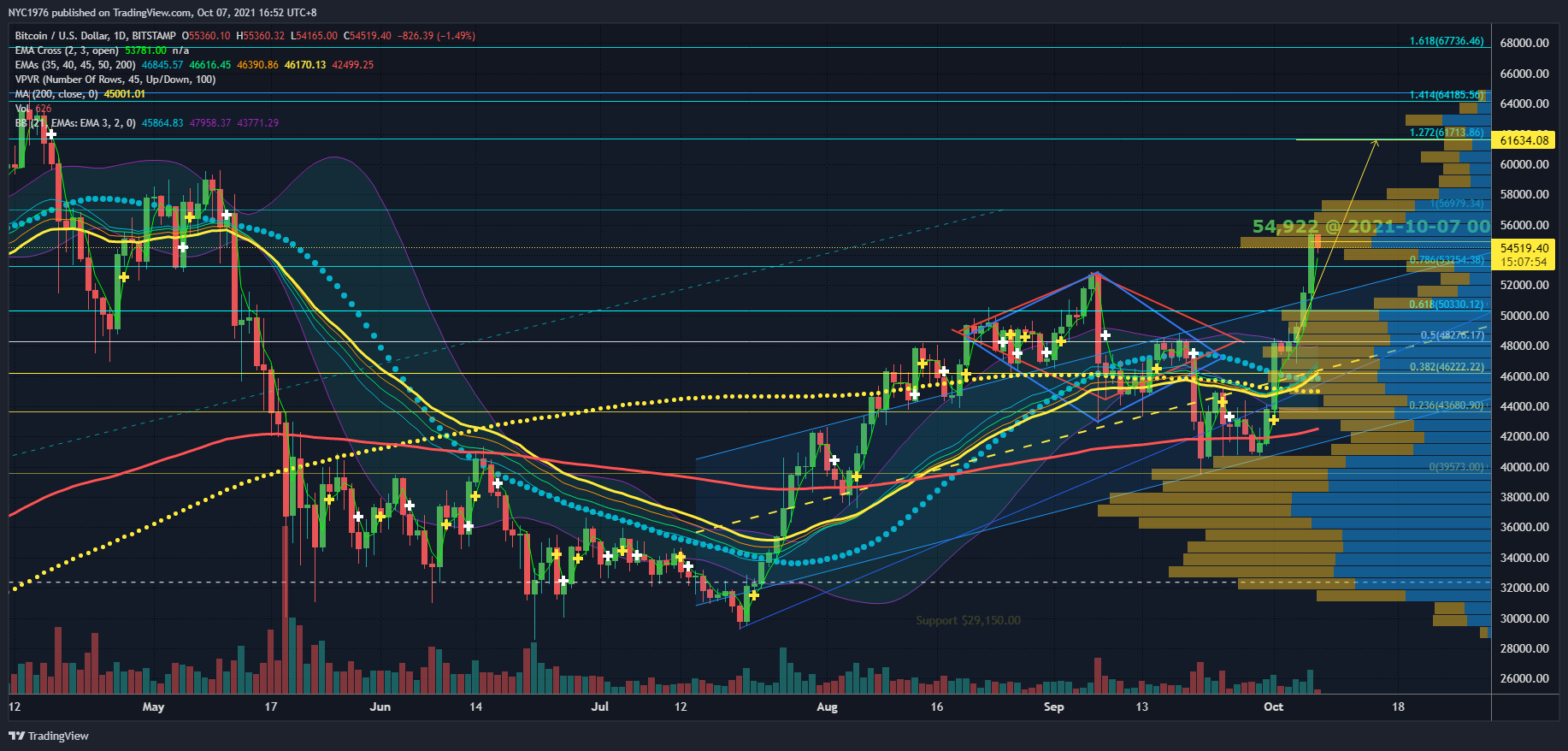Click the VPVR indicator legend line

point(115,80)
